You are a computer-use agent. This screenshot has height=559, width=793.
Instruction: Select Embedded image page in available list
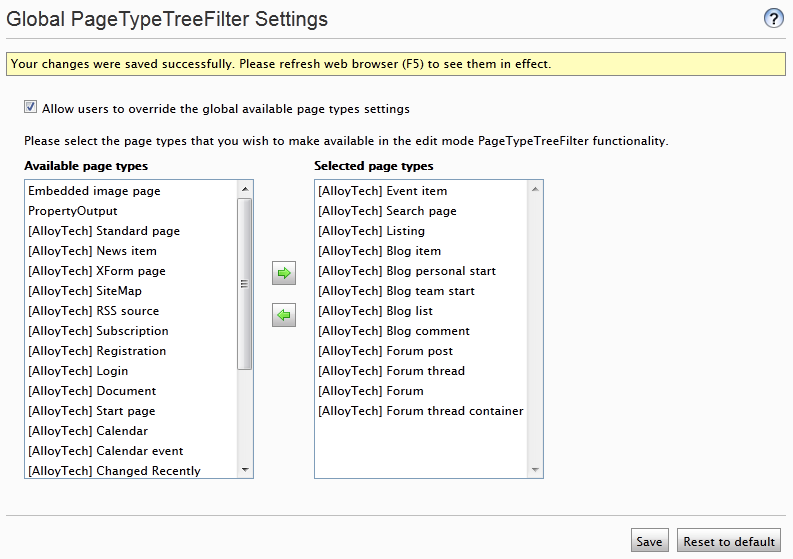click(x=131, y=191)
